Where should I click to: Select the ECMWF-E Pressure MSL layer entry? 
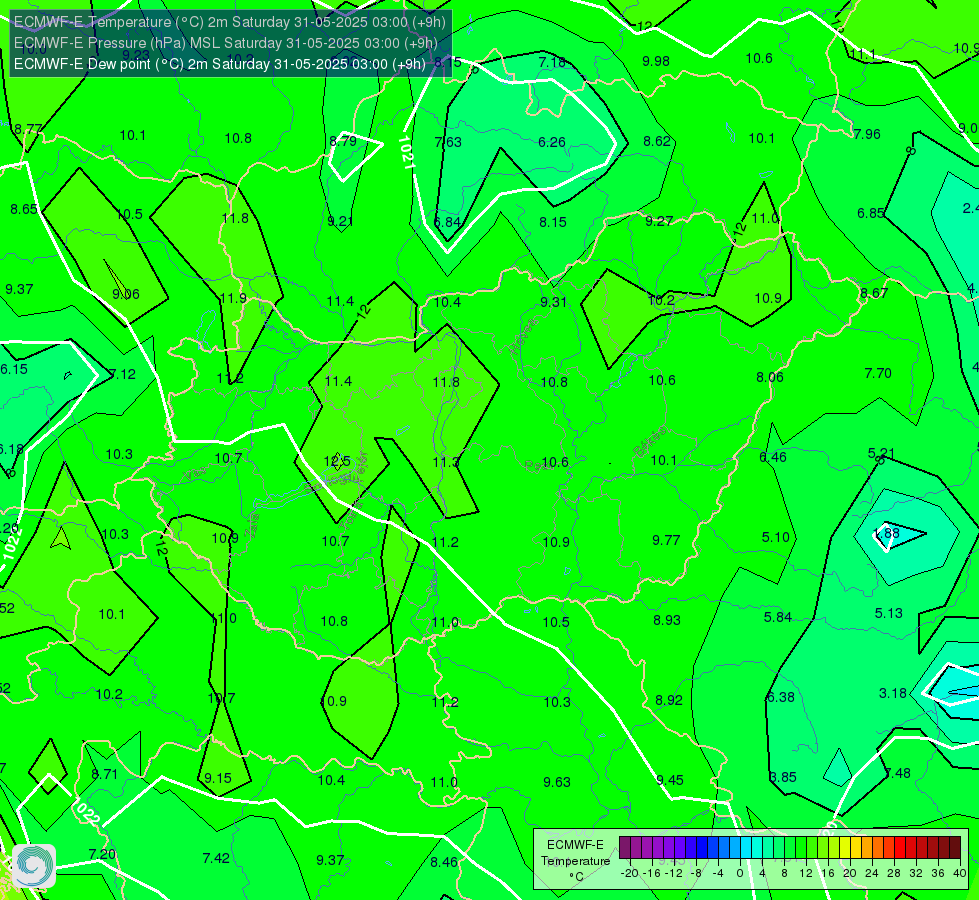pyautogui.click(x=225, y=43)
